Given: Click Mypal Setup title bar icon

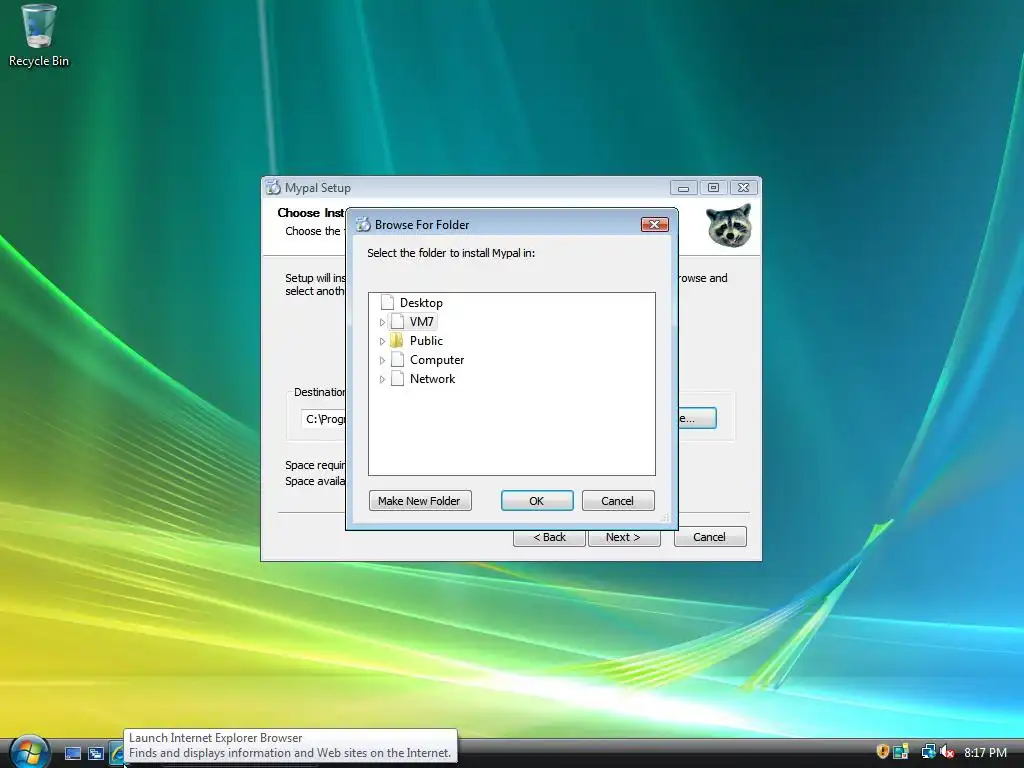Looking at the screenshot, I should pos(274,187).
